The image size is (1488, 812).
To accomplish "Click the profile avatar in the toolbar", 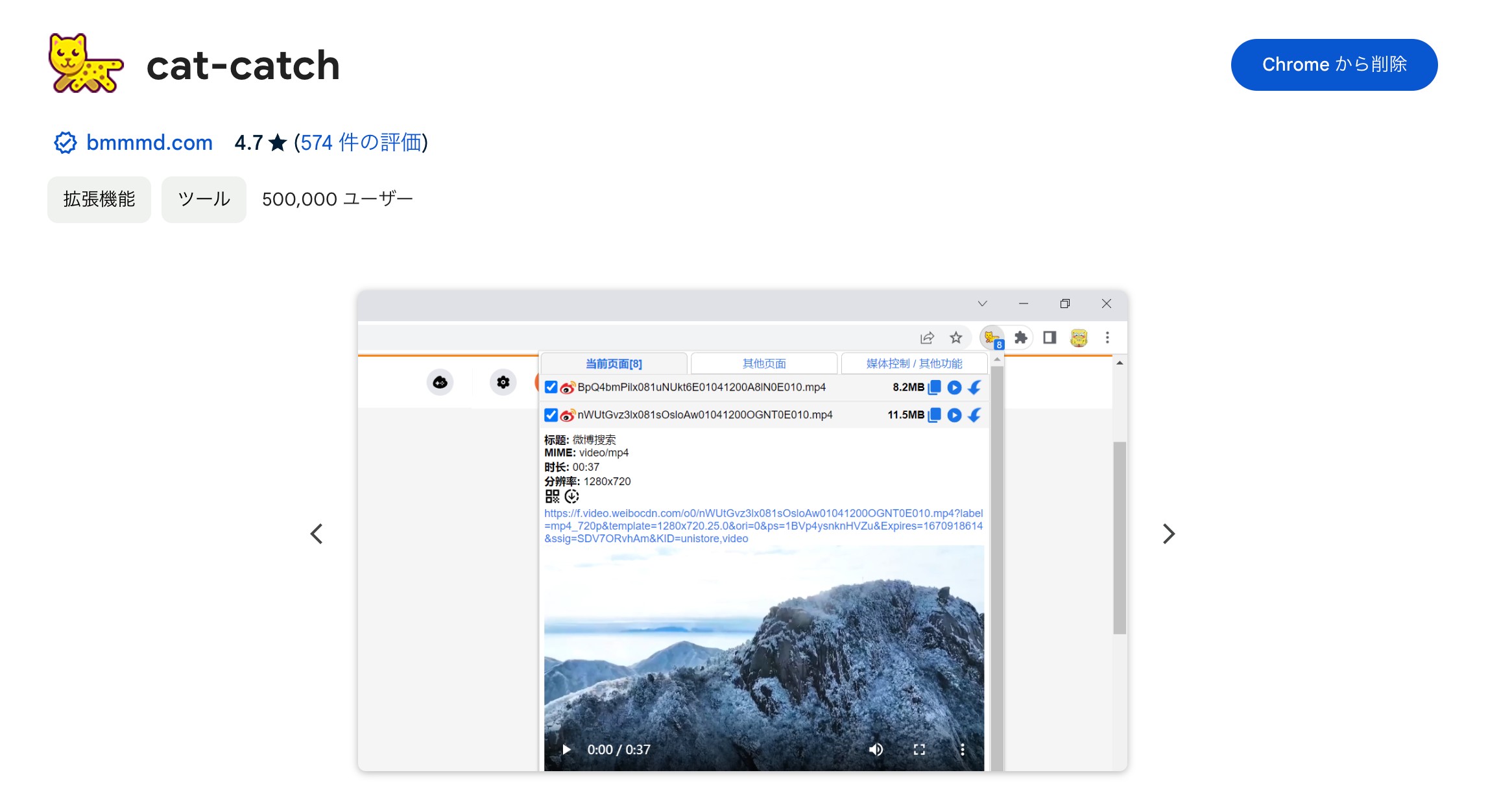I will (x=1079, y=337).
